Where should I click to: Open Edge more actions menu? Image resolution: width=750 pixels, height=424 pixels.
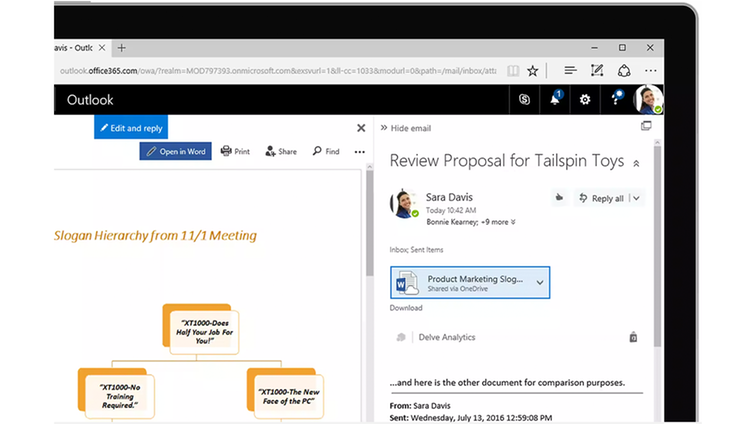pos(651,71)
